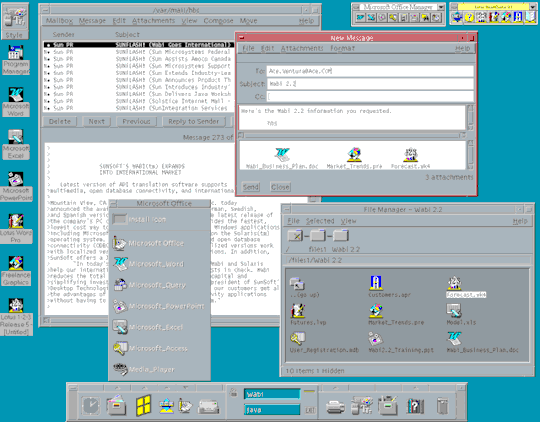This screenshot has height=422, width=540.
Task: Choose Media_Player in Microsoft Office subpanel
Action: point(144,369)
